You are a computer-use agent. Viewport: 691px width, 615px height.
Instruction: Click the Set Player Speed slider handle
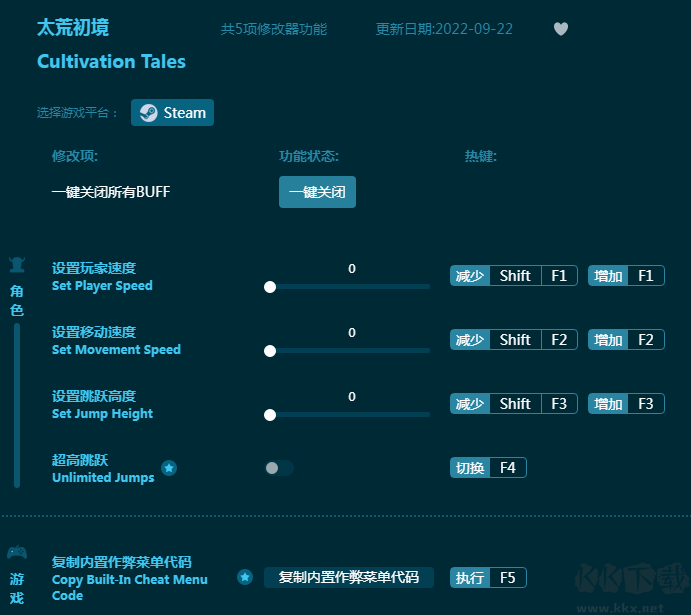270,287
